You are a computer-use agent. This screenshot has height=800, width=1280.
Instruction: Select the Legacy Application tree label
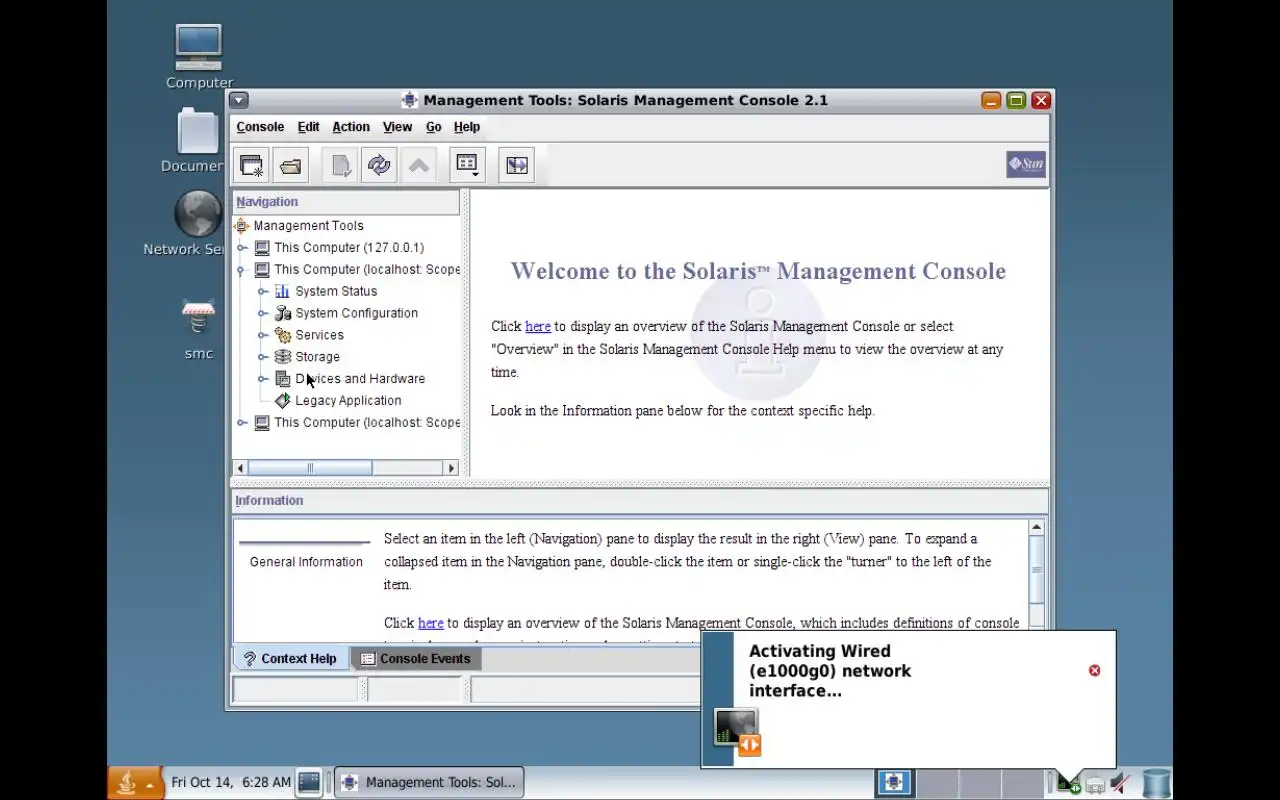pos(348,401)
